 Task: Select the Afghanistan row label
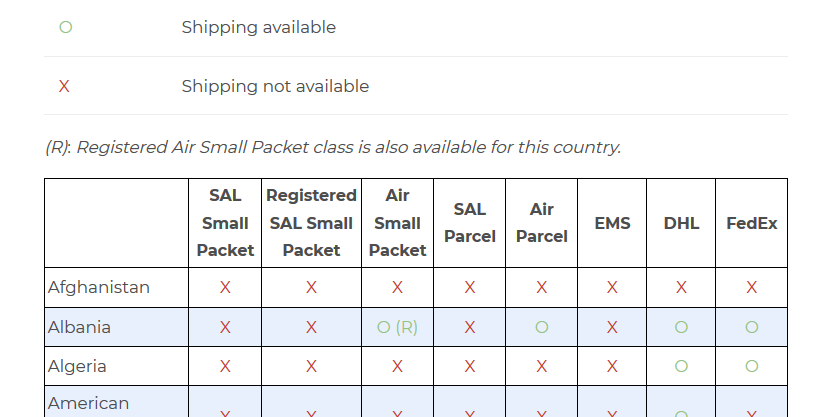point(99,288)
